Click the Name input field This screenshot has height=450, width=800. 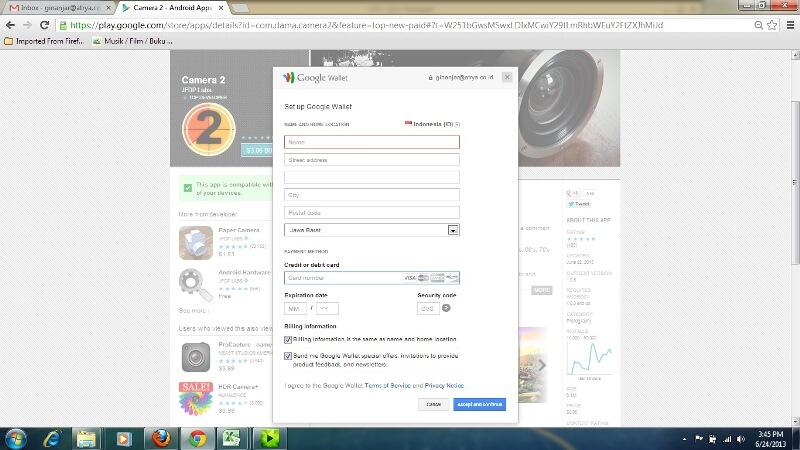[372, 142]
